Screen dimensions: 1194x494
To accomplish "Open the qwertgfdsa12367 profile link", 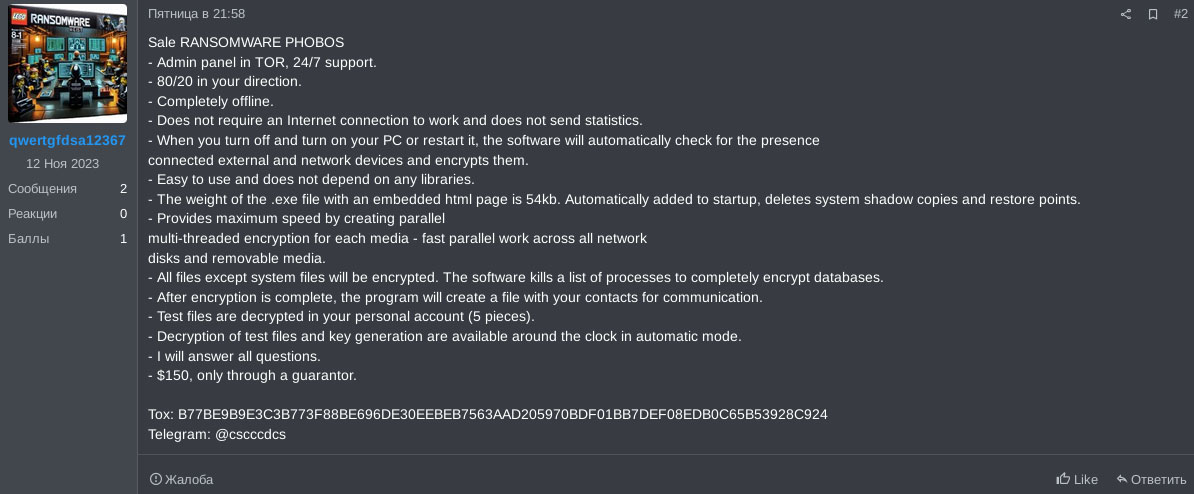I will (68, 140).
